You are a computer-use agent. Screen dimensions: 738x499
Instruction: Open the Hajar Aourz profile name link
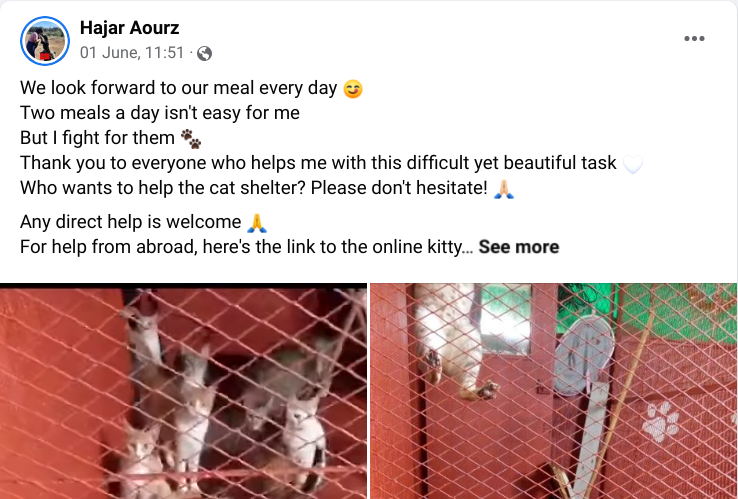click(x=129, y=28)
